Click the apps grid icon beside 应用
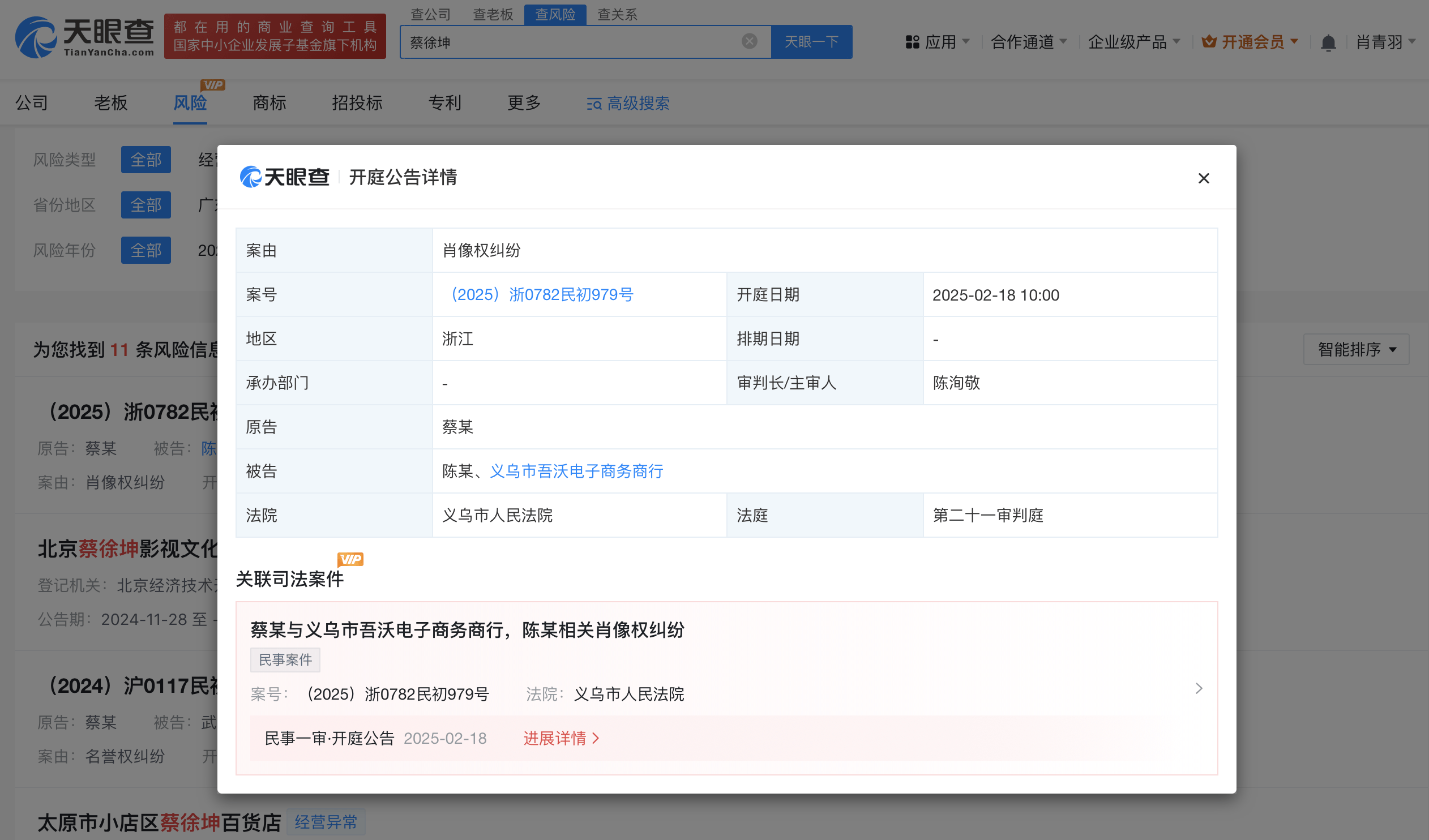The height and width of the screenshot is (840, 1429). [x=912, y=42]
